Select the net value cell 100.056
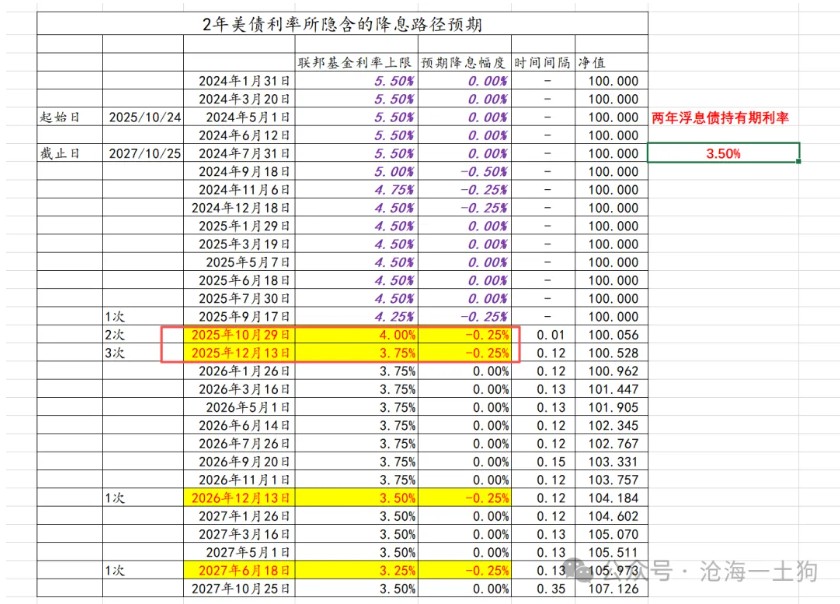 tap(611, 335)
